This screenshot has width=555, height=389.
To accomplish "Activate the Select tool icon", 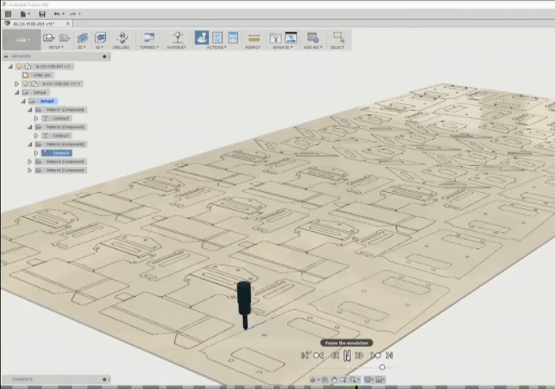I will [x=338, y=38].
